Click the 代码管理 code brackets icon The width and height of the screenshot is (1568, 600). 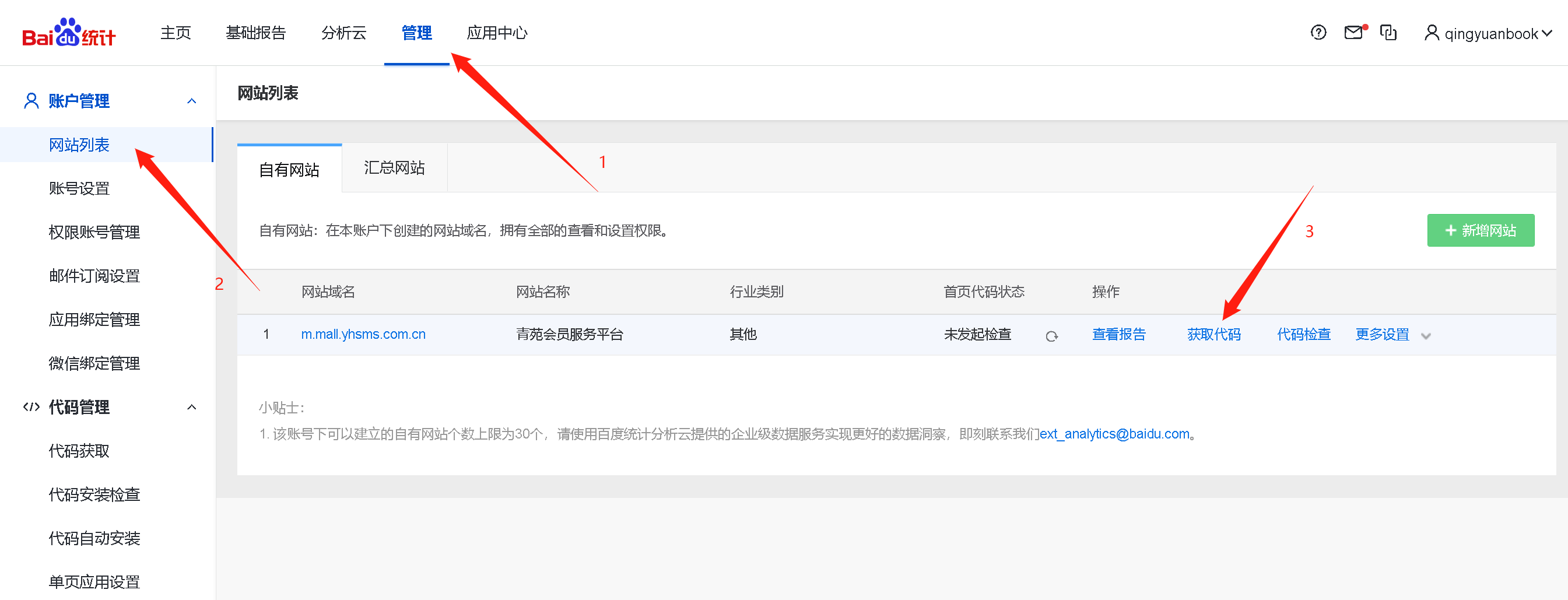click(x=30, y=407)
